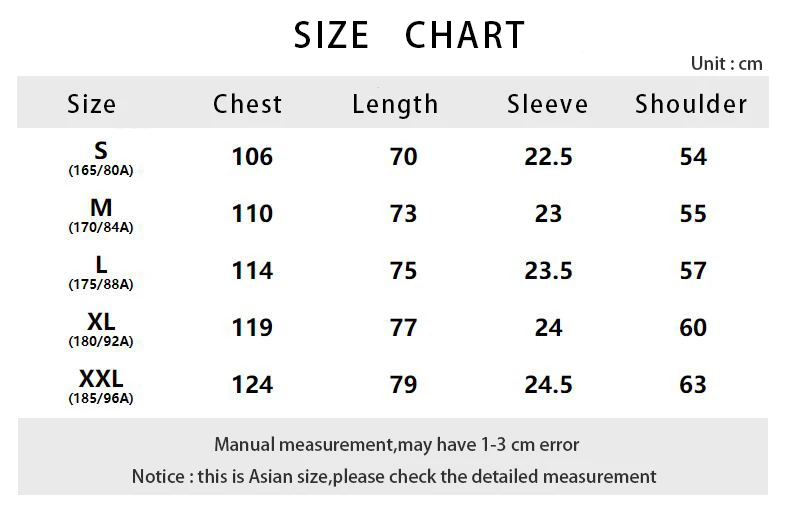Click the SIZE CHART title
The width and height of the screenshot is (790, 515).
pyautogui.click(x=409, y=36)
